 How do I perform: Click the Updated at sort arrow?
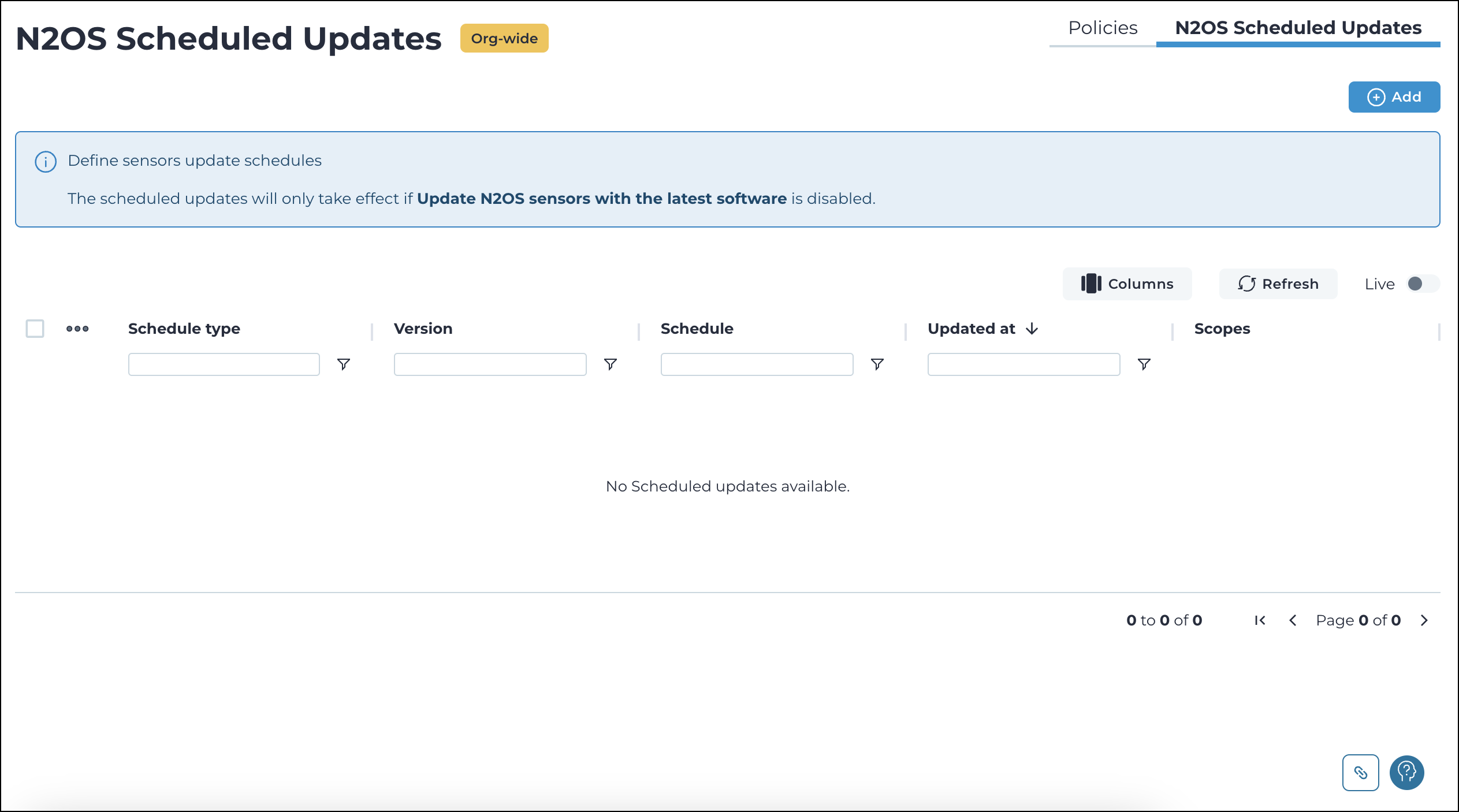coord(1032,329)
